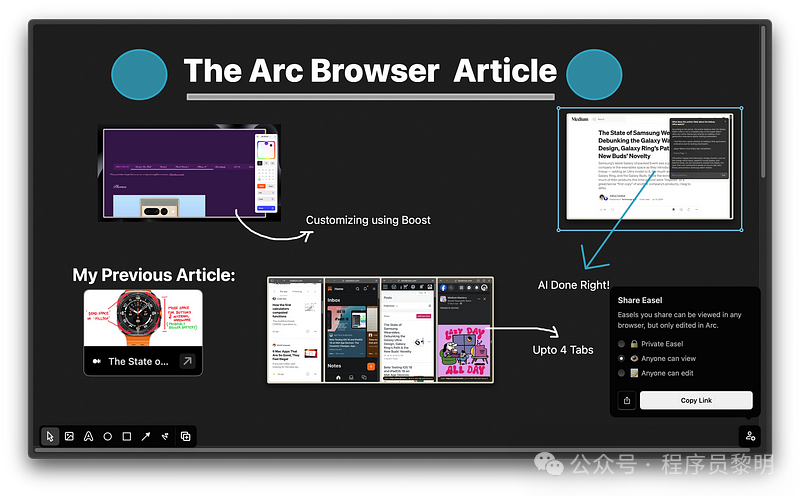
Task: Click the capture/add web clip tool
Action: click(186, 436)
